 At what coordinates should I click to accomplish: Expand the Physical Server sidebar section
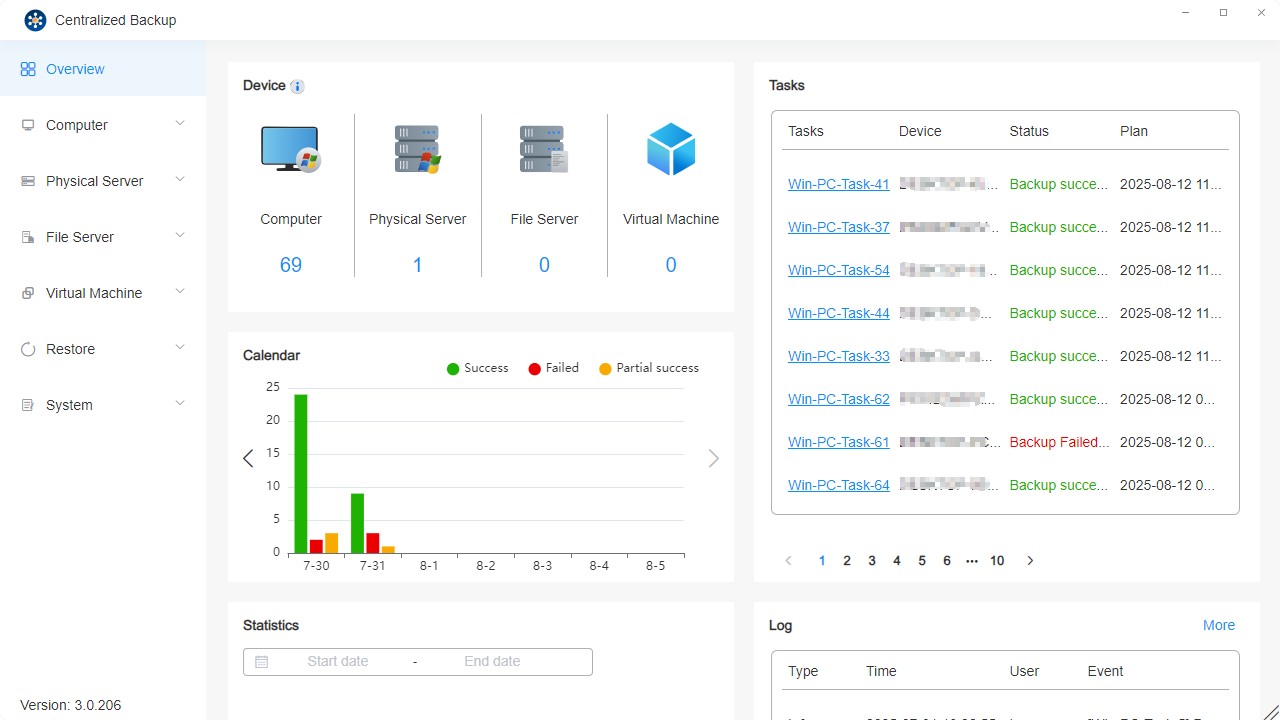point(180,180)
